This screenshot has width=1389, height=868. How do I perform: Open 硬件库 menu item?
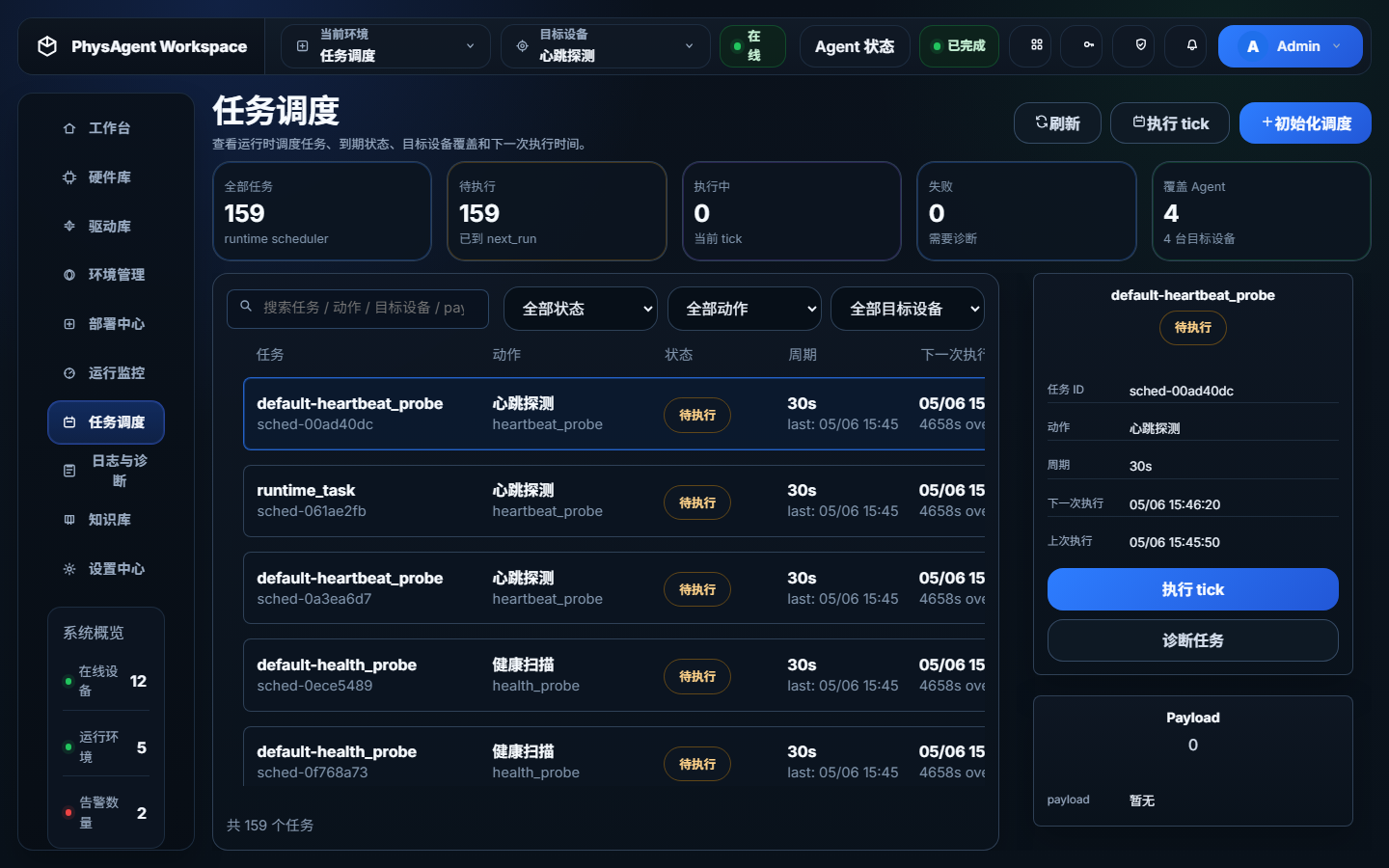(106, 177)
